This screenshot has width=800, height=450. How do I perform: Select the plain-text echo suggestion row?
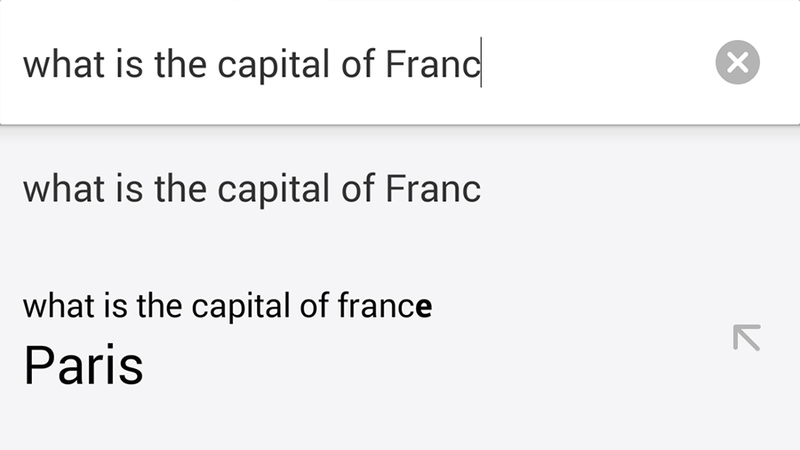pos(400,189)
